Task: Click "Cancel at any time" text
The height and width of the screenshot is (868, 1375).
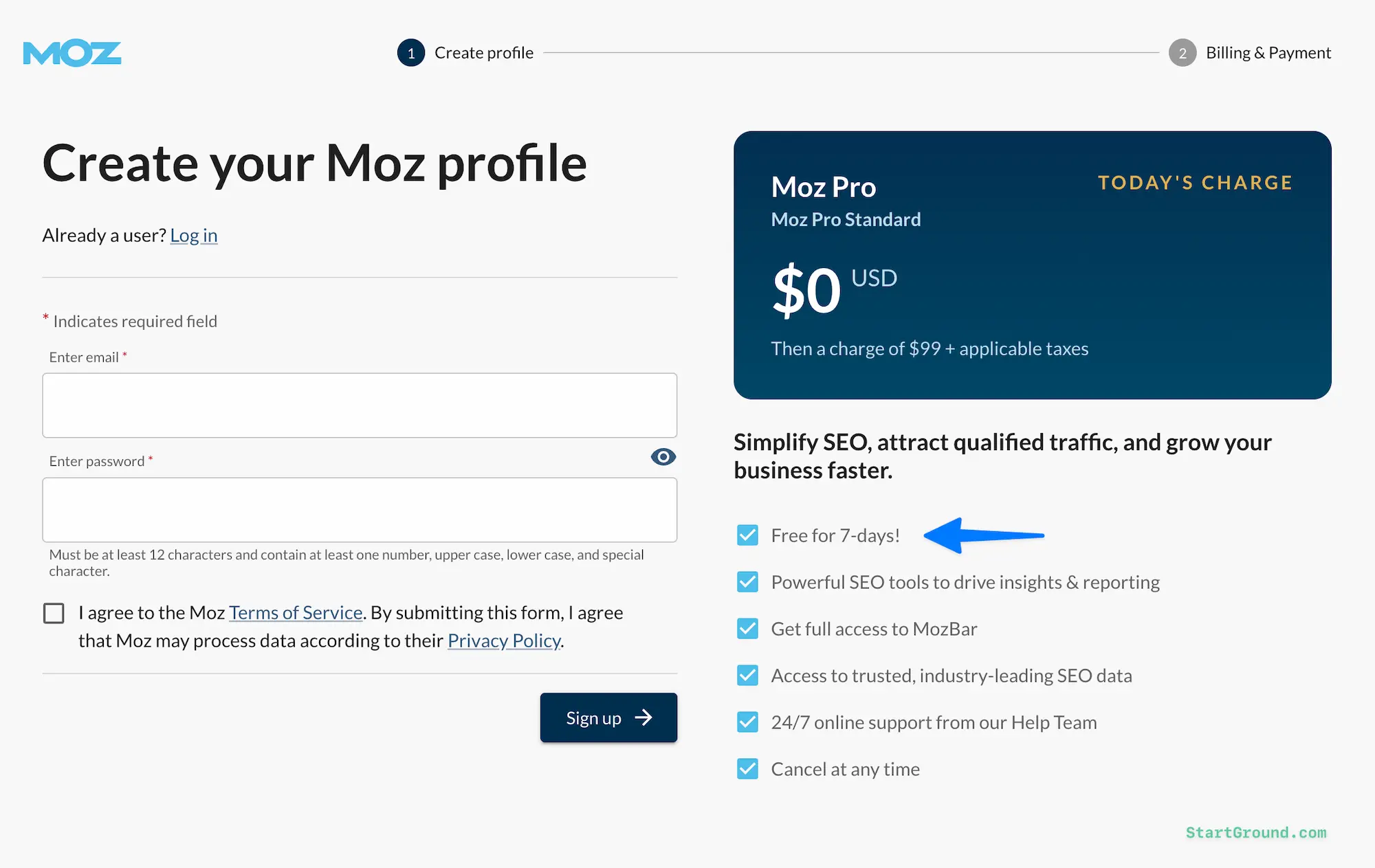Action: 845,769
